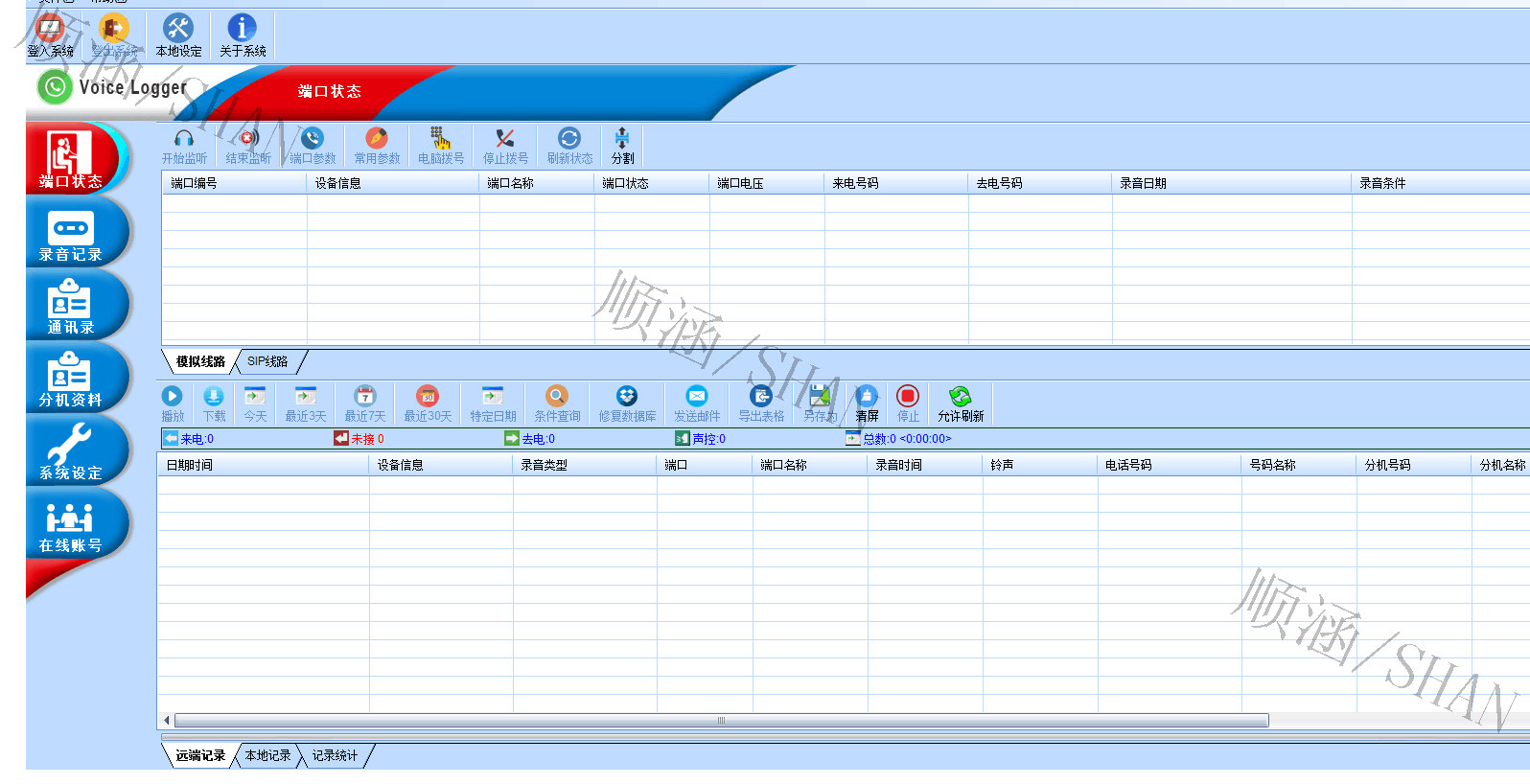1530x784 pixels.
Task: Filter records by 最近3天
Action: [x=306, y=404]
